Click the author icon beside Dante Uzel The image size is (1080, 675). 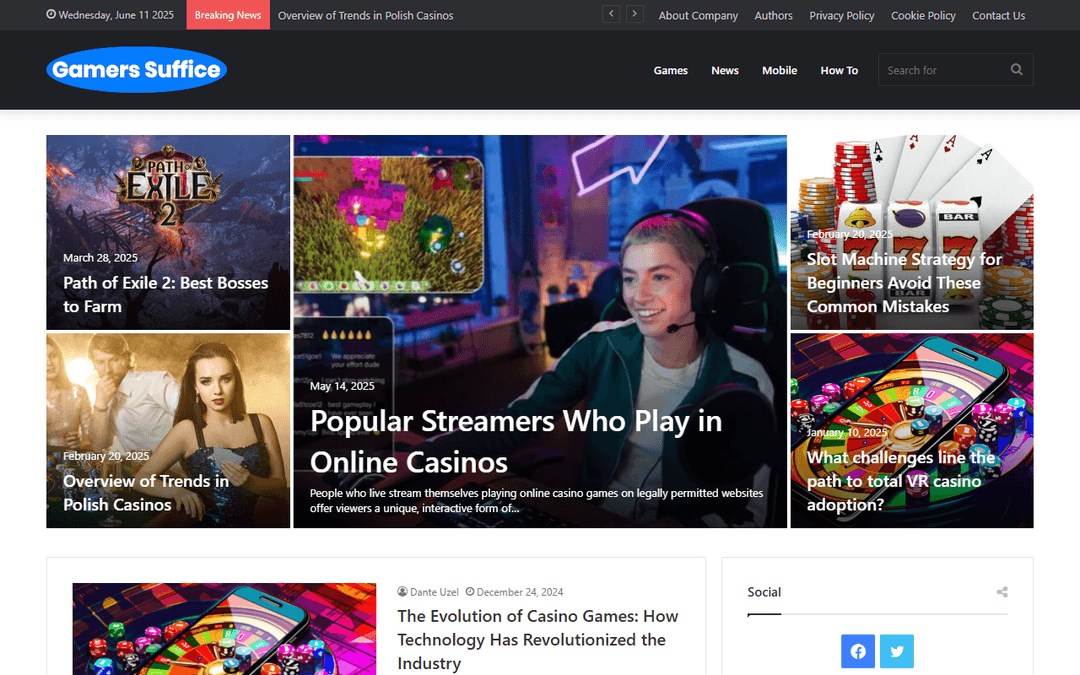point(402,592)
